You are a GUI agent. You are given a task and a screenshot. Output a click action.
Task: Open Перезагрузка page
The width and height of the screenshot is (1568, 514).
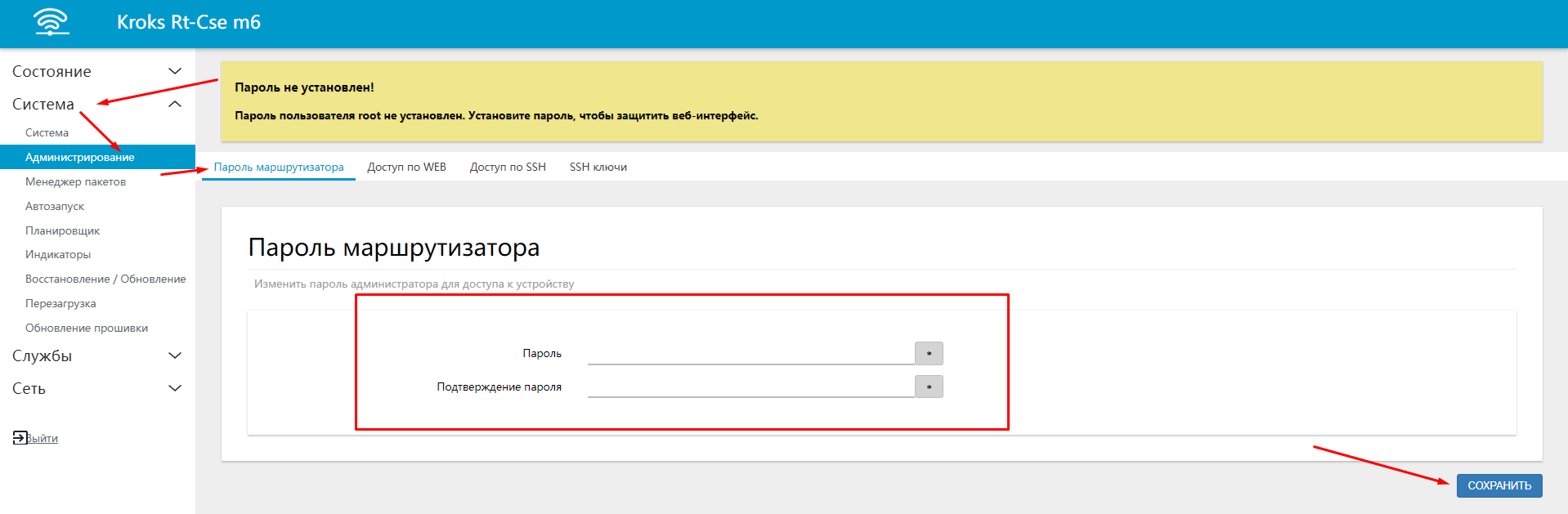(60, 303)
